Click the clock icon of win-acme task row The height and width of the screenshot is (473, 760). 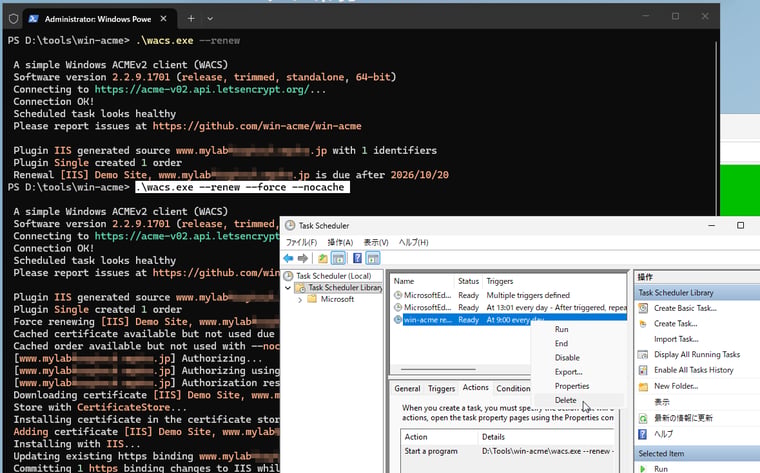pos(398,320)
